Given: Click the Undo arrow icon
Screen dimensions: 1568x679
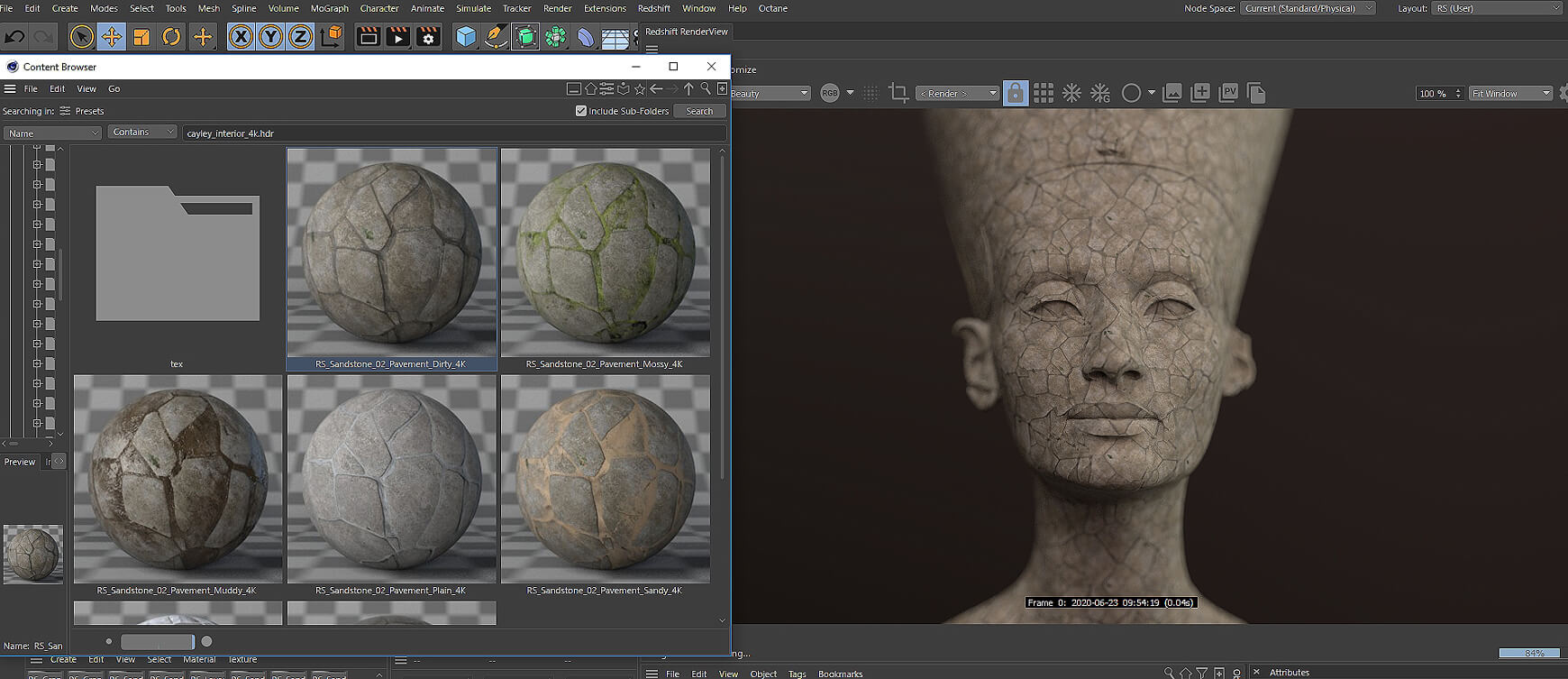Looking at the screenshot, I should point(14,37).
